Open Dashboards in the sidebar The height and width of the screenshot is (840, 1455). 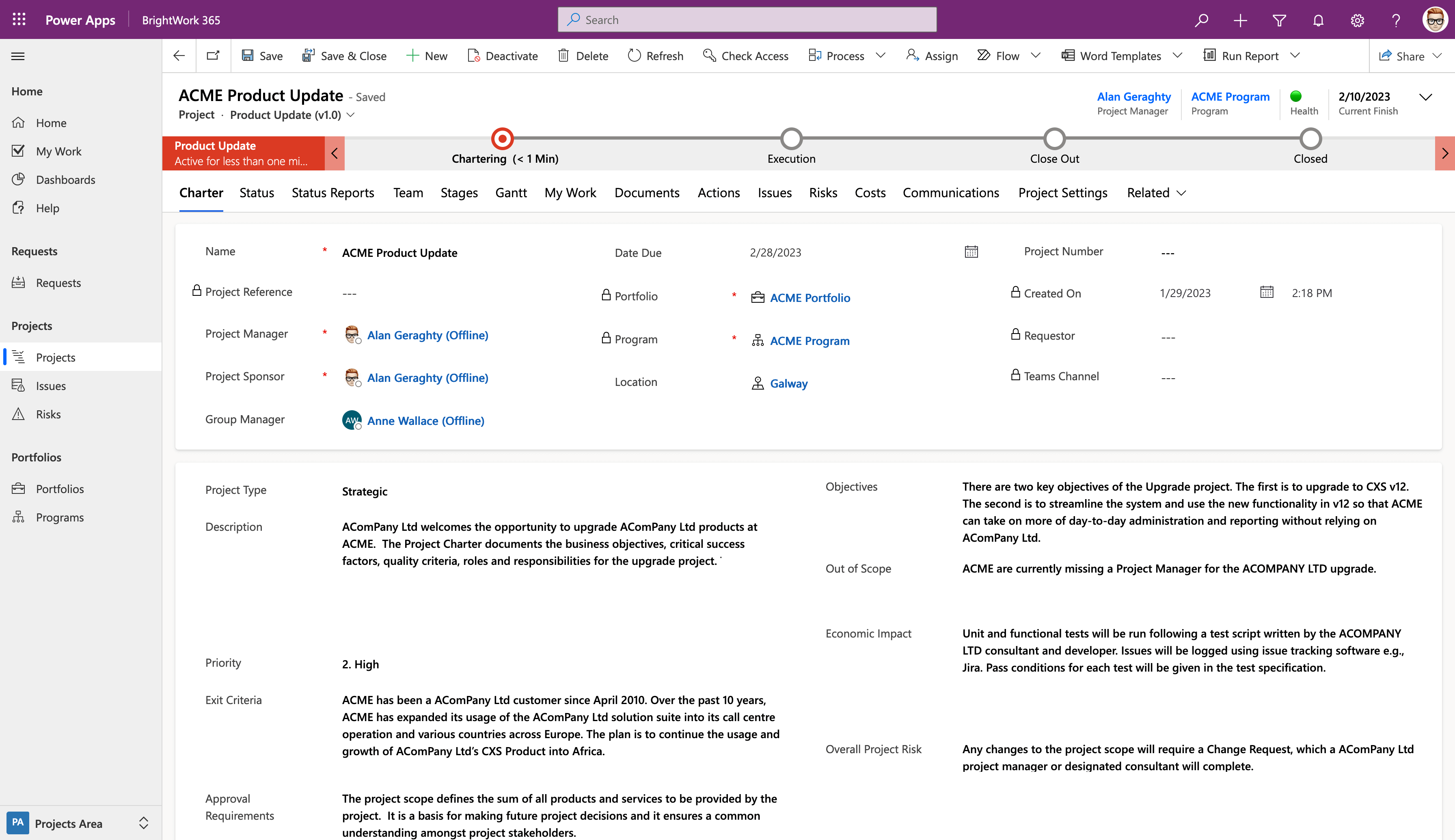coord(65,179)
